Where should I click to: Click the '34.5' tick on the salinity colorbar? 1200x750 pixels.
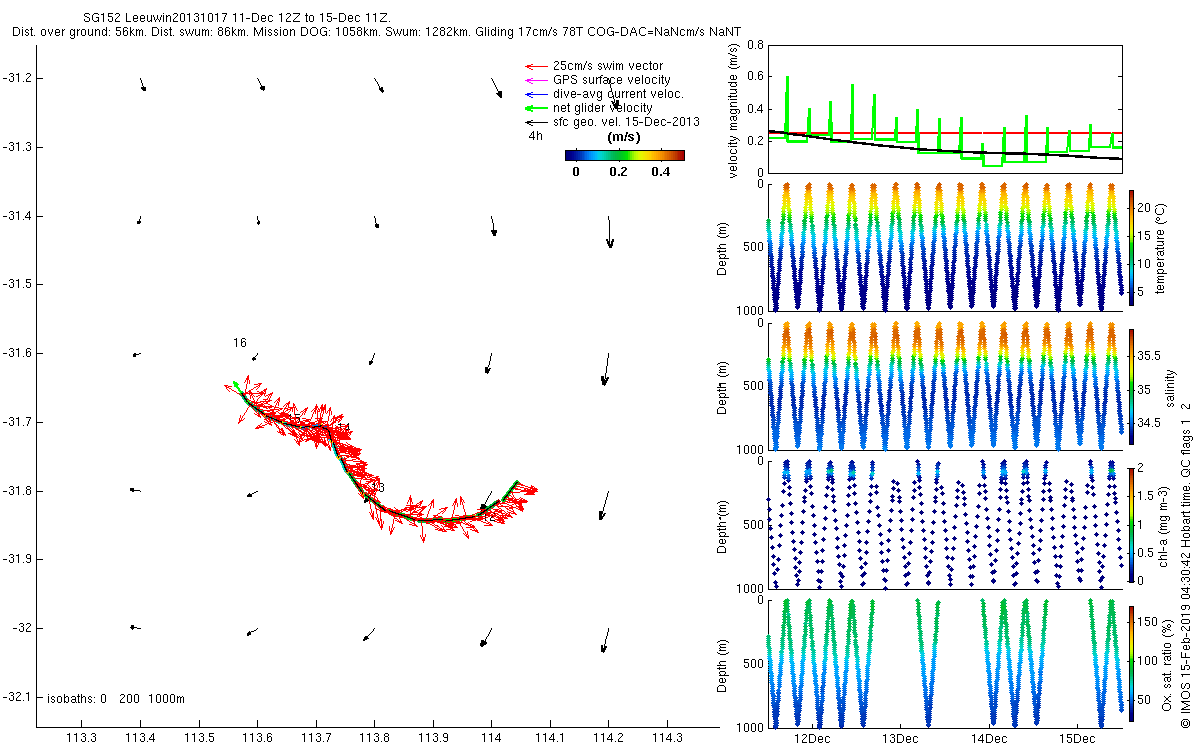coord(1148,423)
